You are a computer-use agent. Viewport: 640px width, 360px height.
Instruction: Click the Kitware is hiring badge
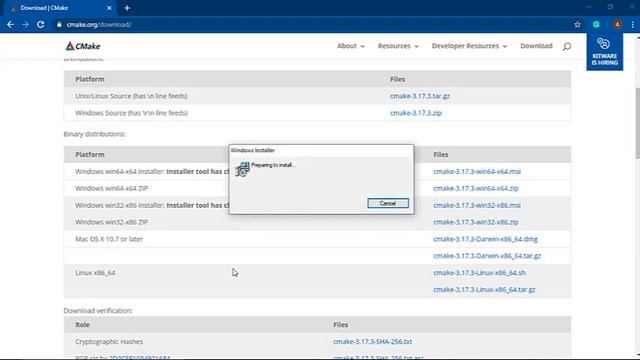click(x=604, y=52)
